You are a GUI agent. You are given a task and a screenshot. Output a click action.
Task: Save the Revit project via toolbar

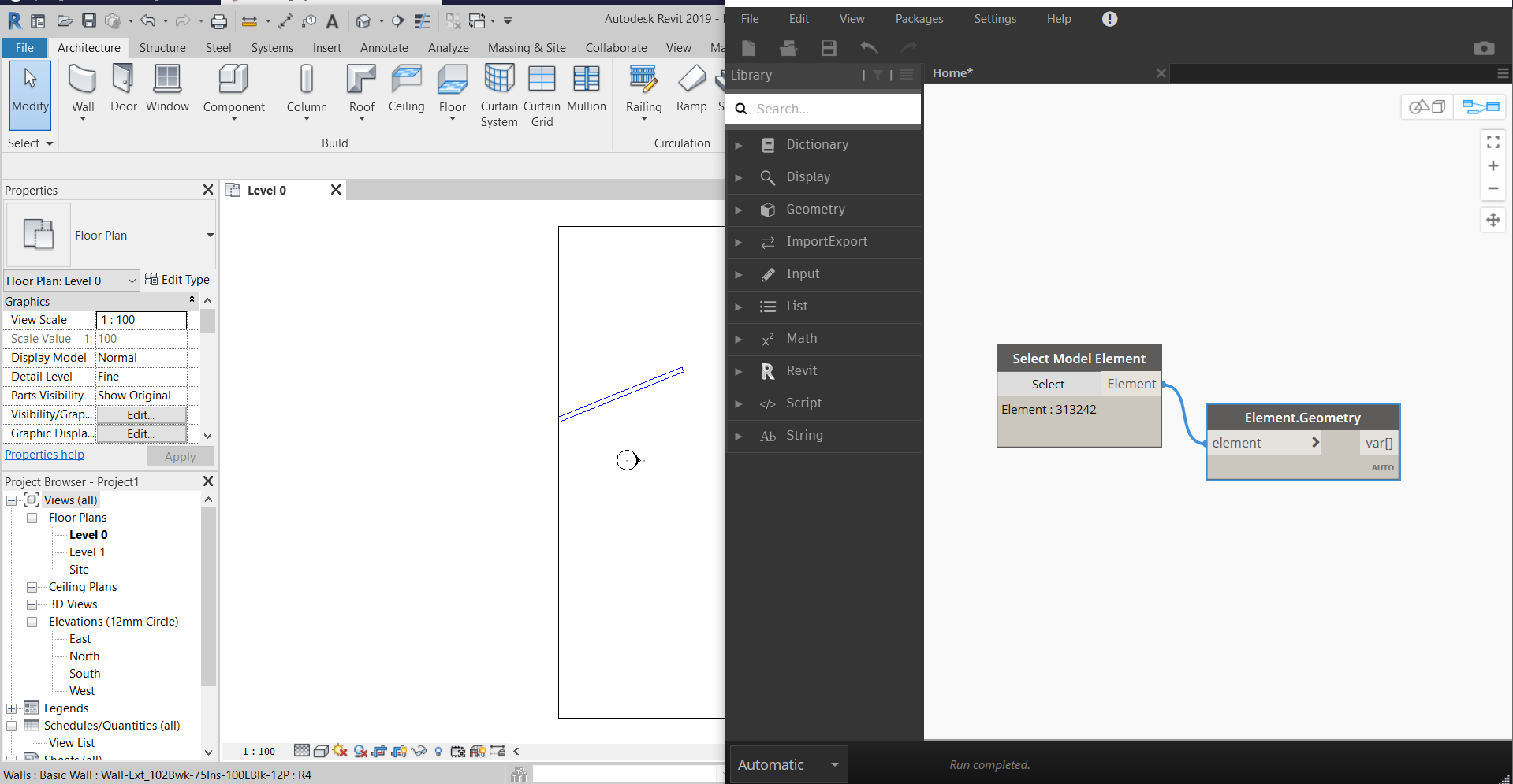89,20
